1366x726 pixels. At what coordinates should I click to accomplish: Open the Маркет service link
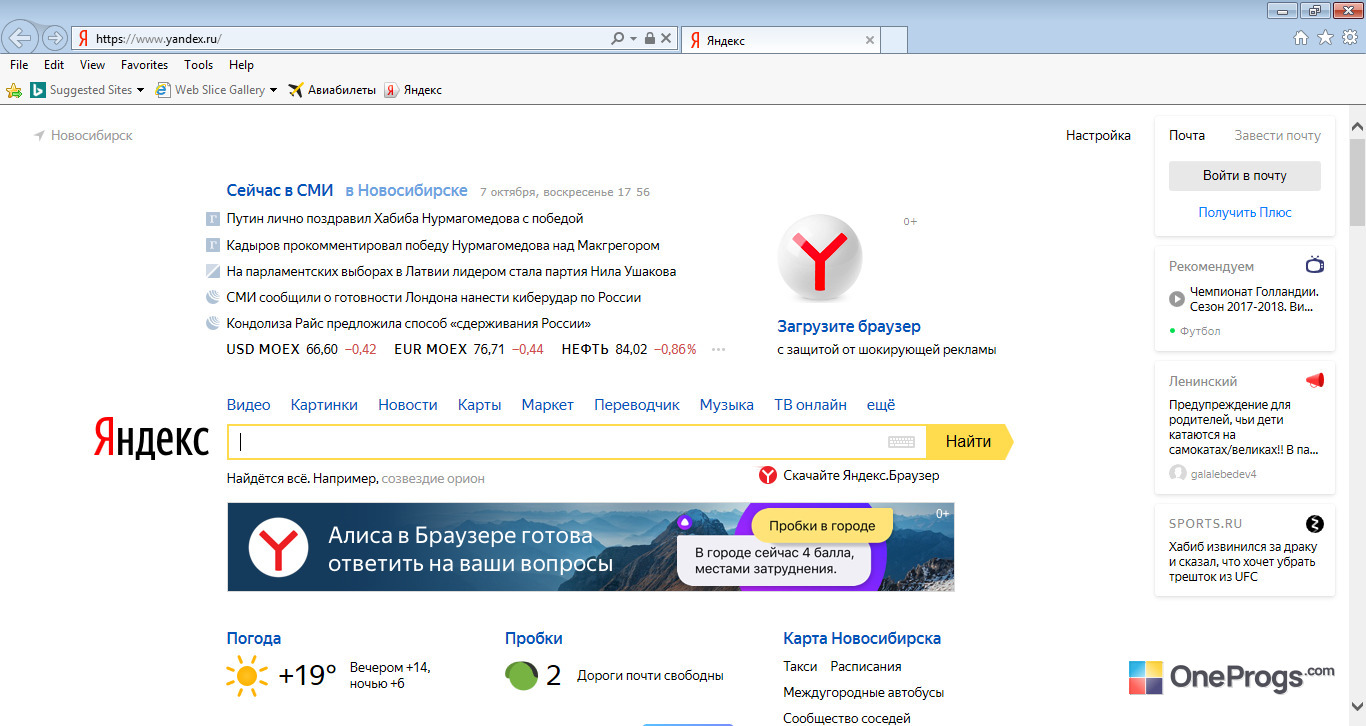547,405
